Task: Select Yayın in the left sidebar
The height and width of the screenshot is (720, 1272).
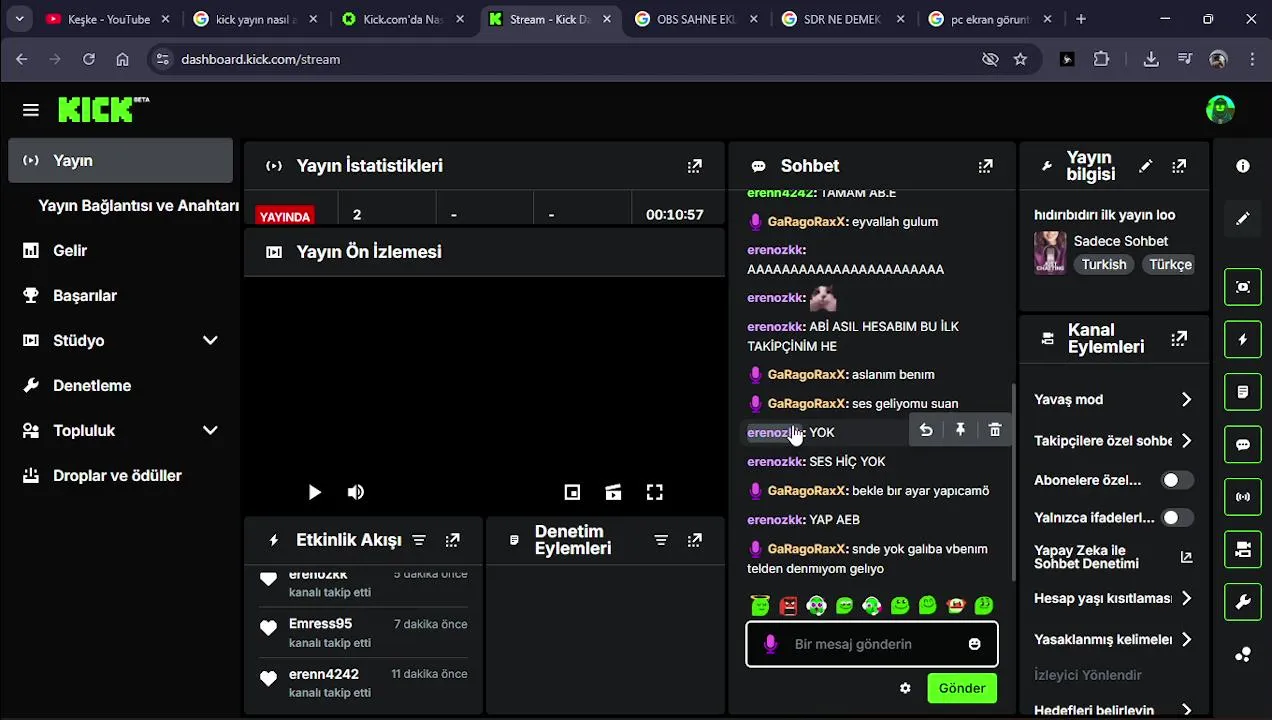Action: point(120,160)
